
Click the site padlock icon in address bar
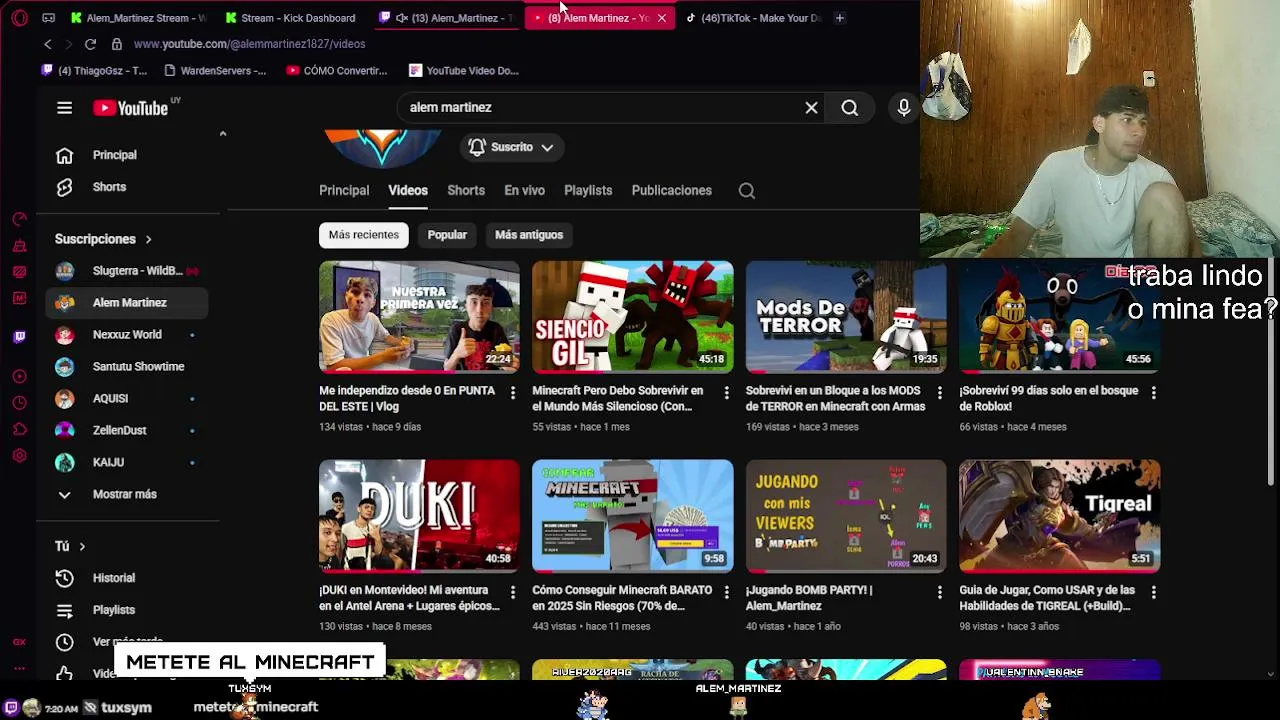click(116, 44)
